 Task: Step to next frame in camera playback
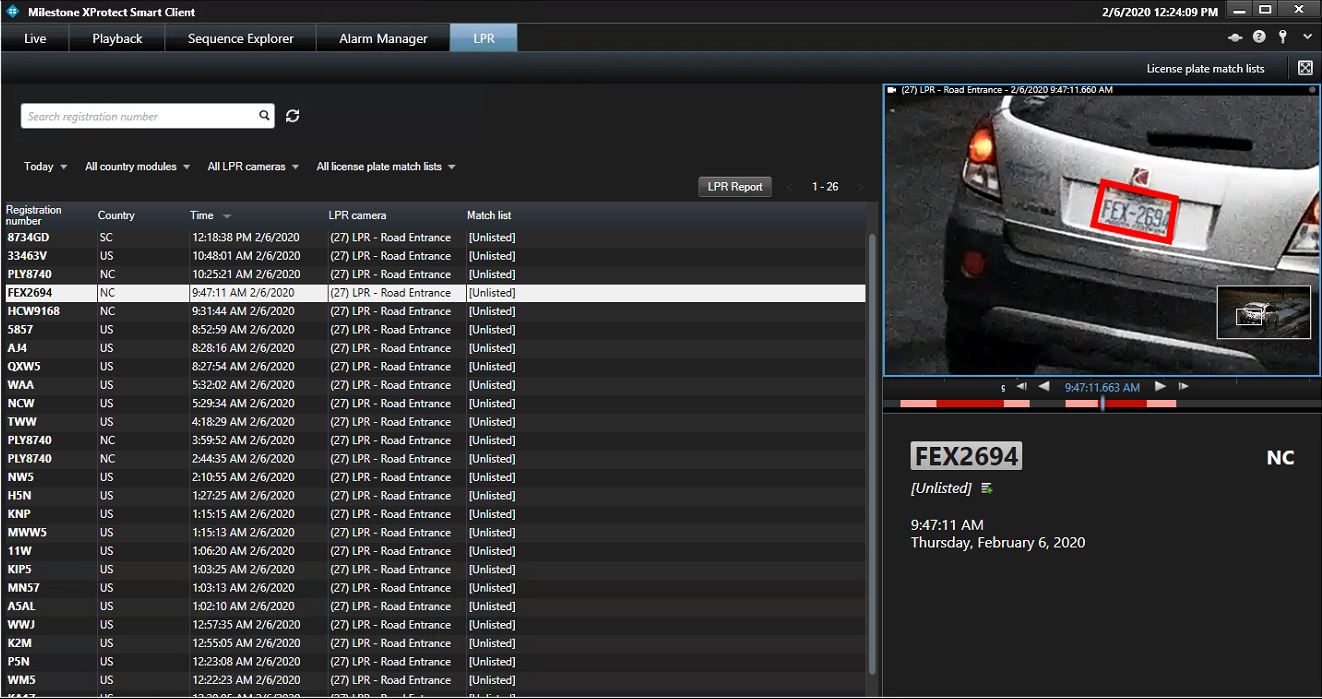tap(1184, 386)
